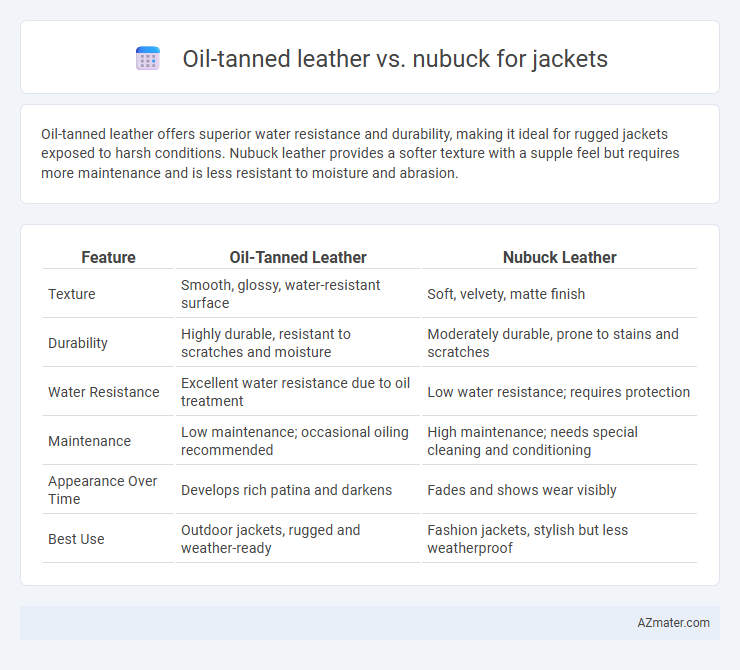Click the 'Durability' row label

point(78,343)
